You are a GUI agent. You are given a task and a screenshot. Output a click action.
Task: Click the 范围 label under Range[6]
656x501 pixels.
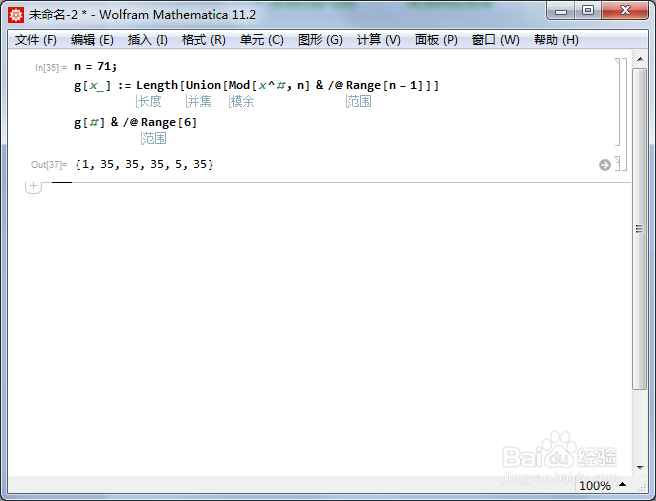click(154, 138)
